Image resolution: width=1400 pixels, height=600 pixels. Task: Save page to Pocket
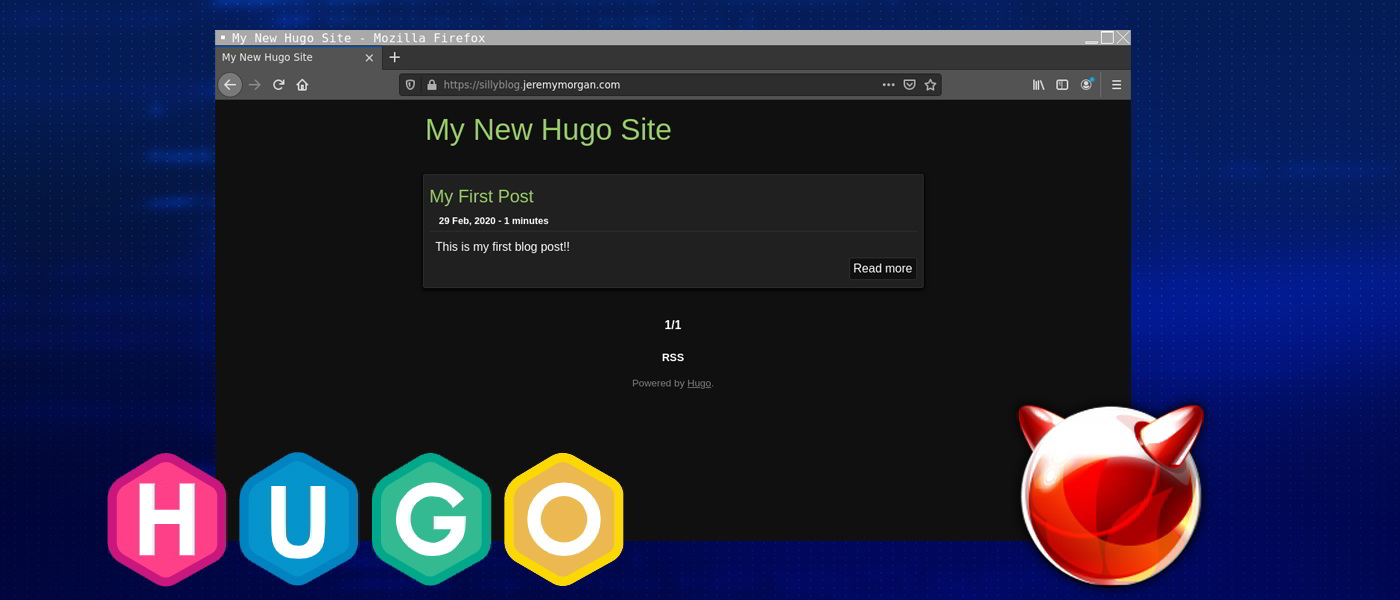tap(909, 85)
